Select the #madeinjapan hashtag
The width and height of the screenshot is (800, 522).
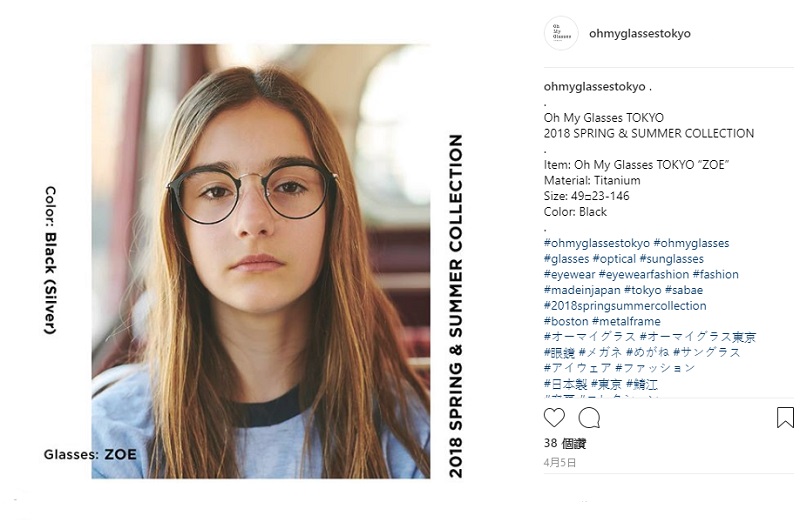(x=582, y=290)
